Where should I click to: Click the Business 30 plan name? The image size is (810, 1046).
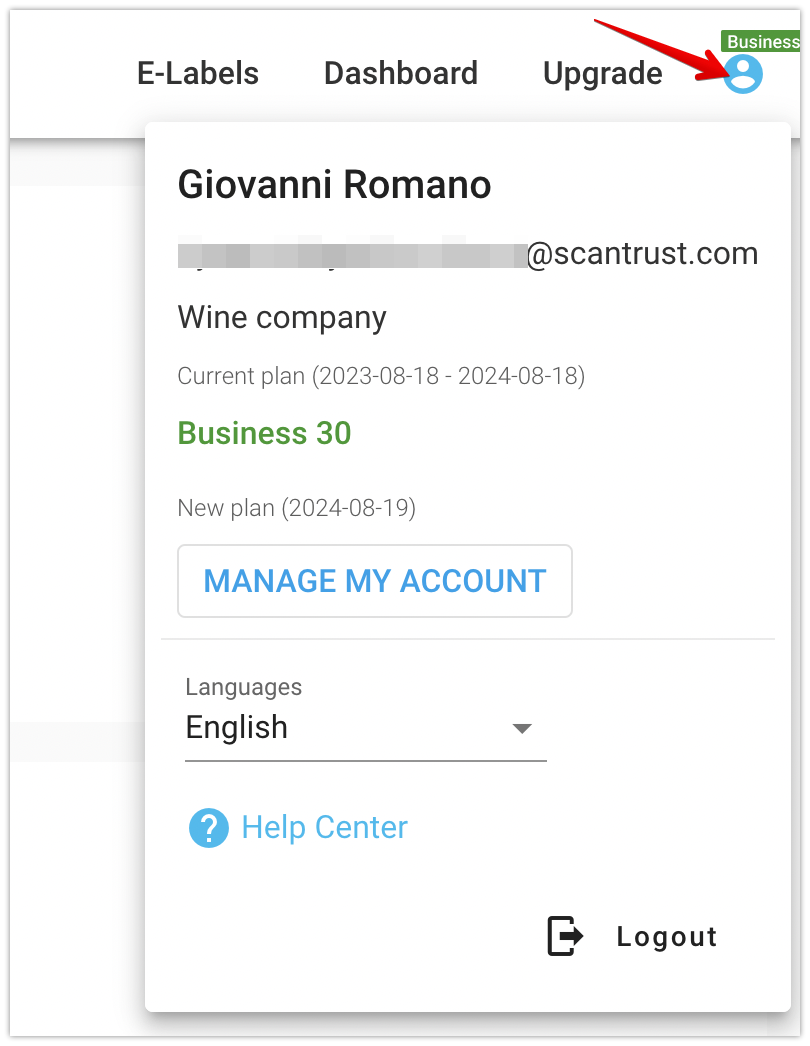tap(264, 434)
